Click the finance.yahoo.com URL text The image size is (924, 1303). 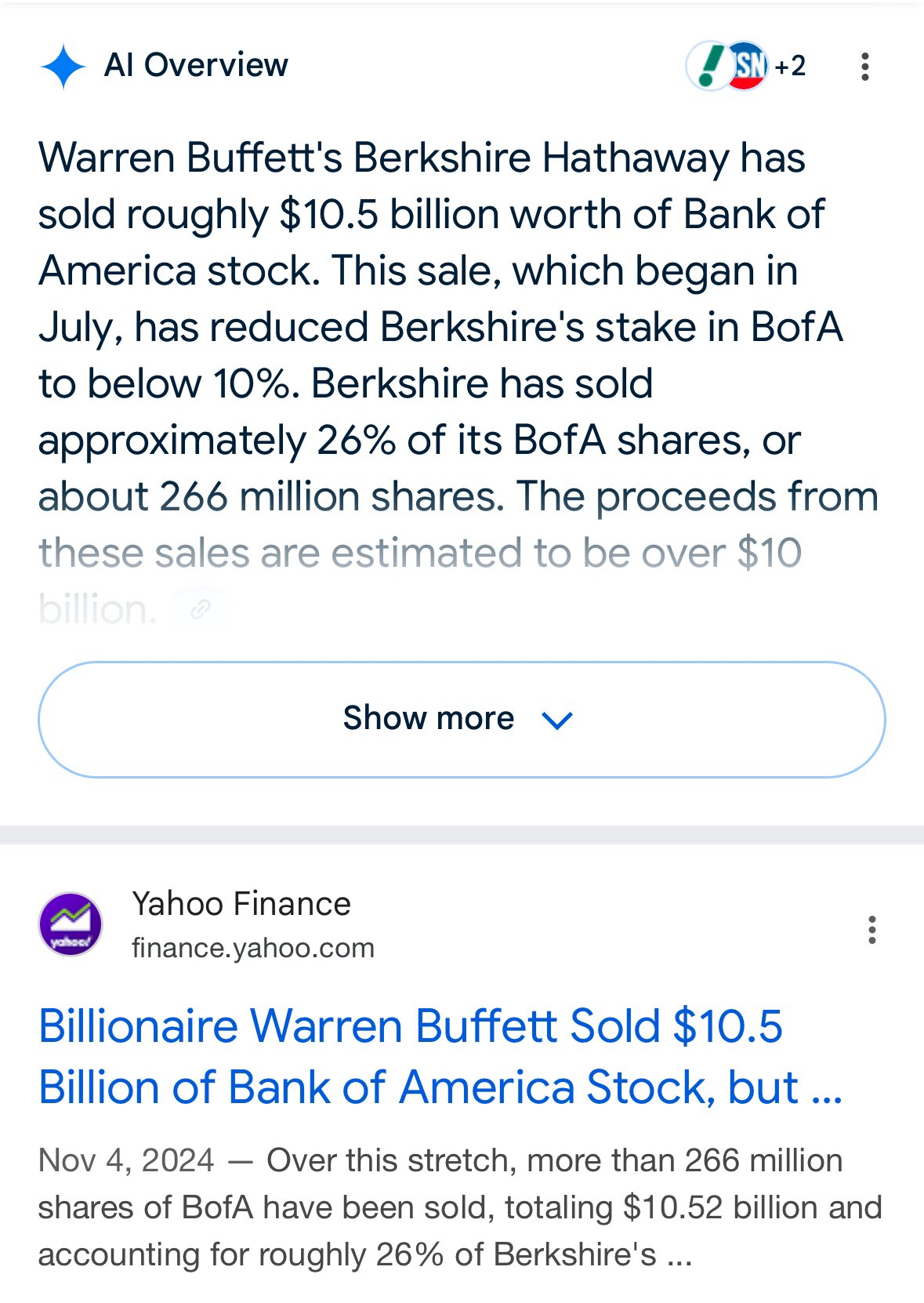(x=252, y=948)
